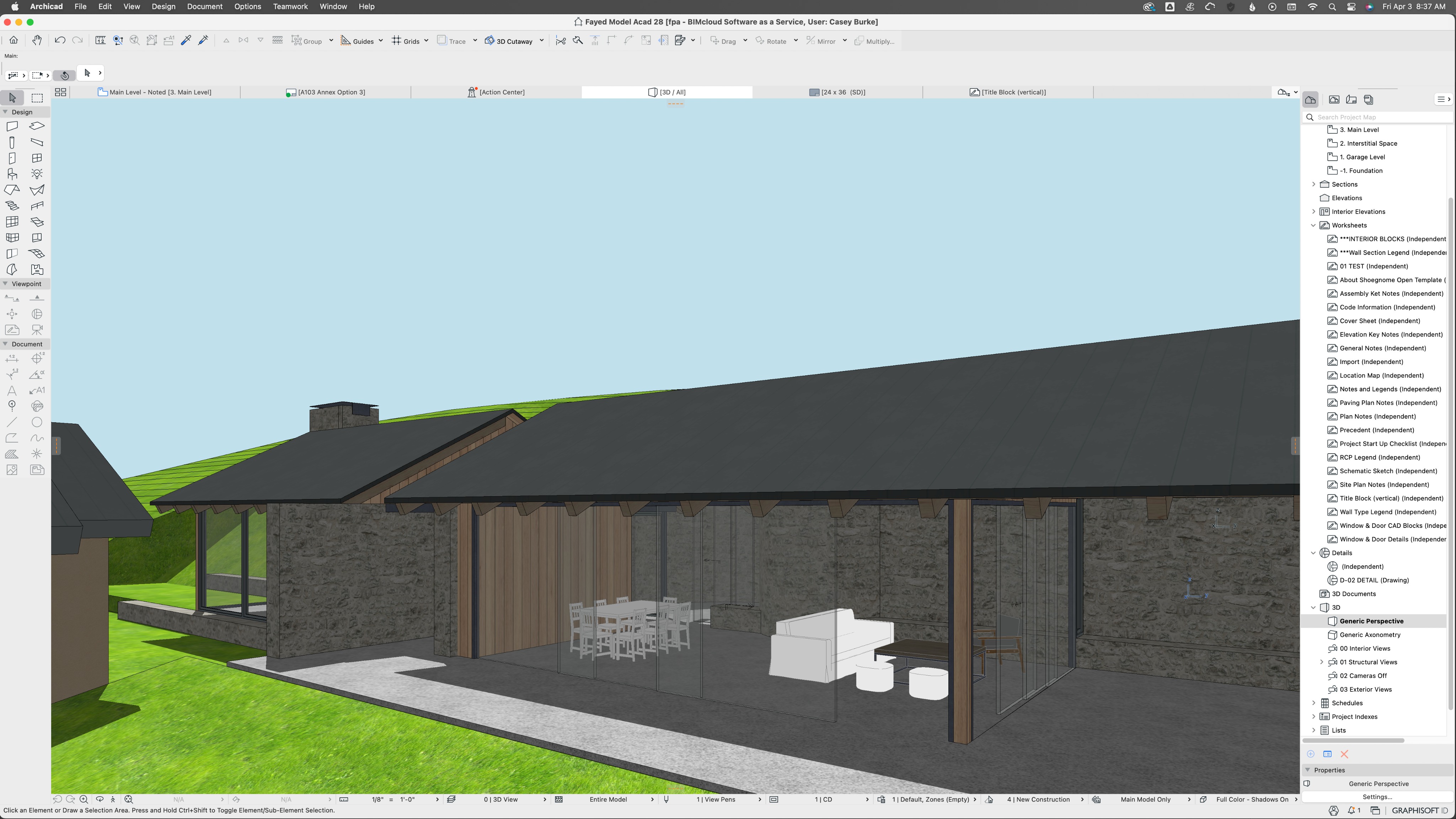1456x819 pixels.
Task: Select the Text tool in Document section
Action: [12, 391]
